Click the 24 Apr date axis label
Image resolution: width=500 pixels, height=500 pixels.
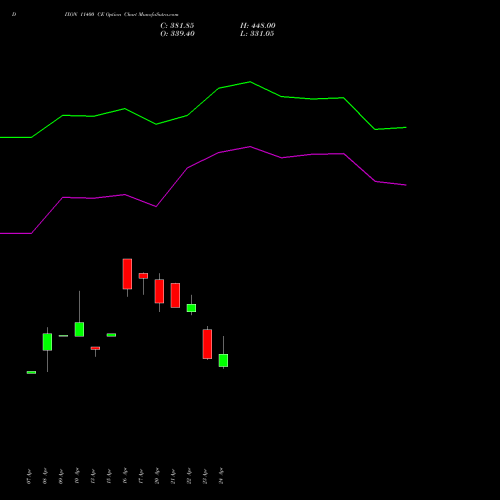coord(221,476)
